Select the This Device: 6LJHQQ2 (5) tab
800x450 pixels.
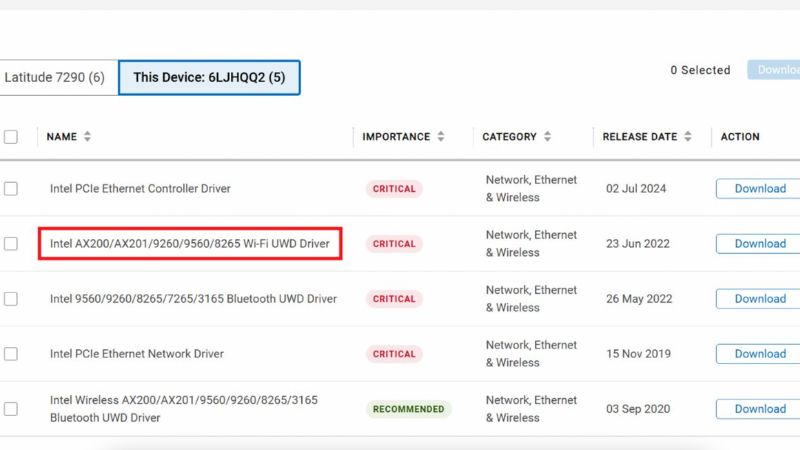pyautogui.click(x=209, y=78)
